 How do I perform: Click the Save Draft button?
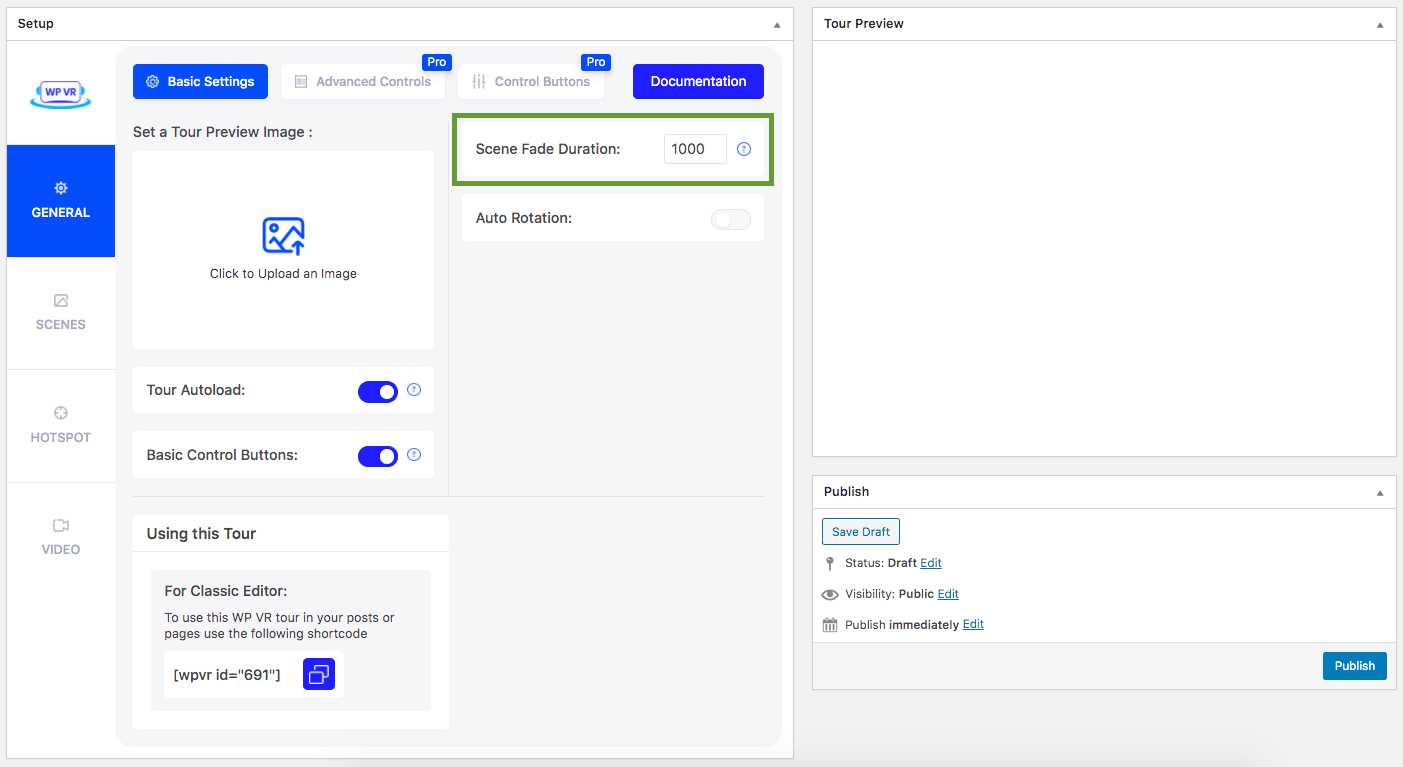click(x=861, y=532)
